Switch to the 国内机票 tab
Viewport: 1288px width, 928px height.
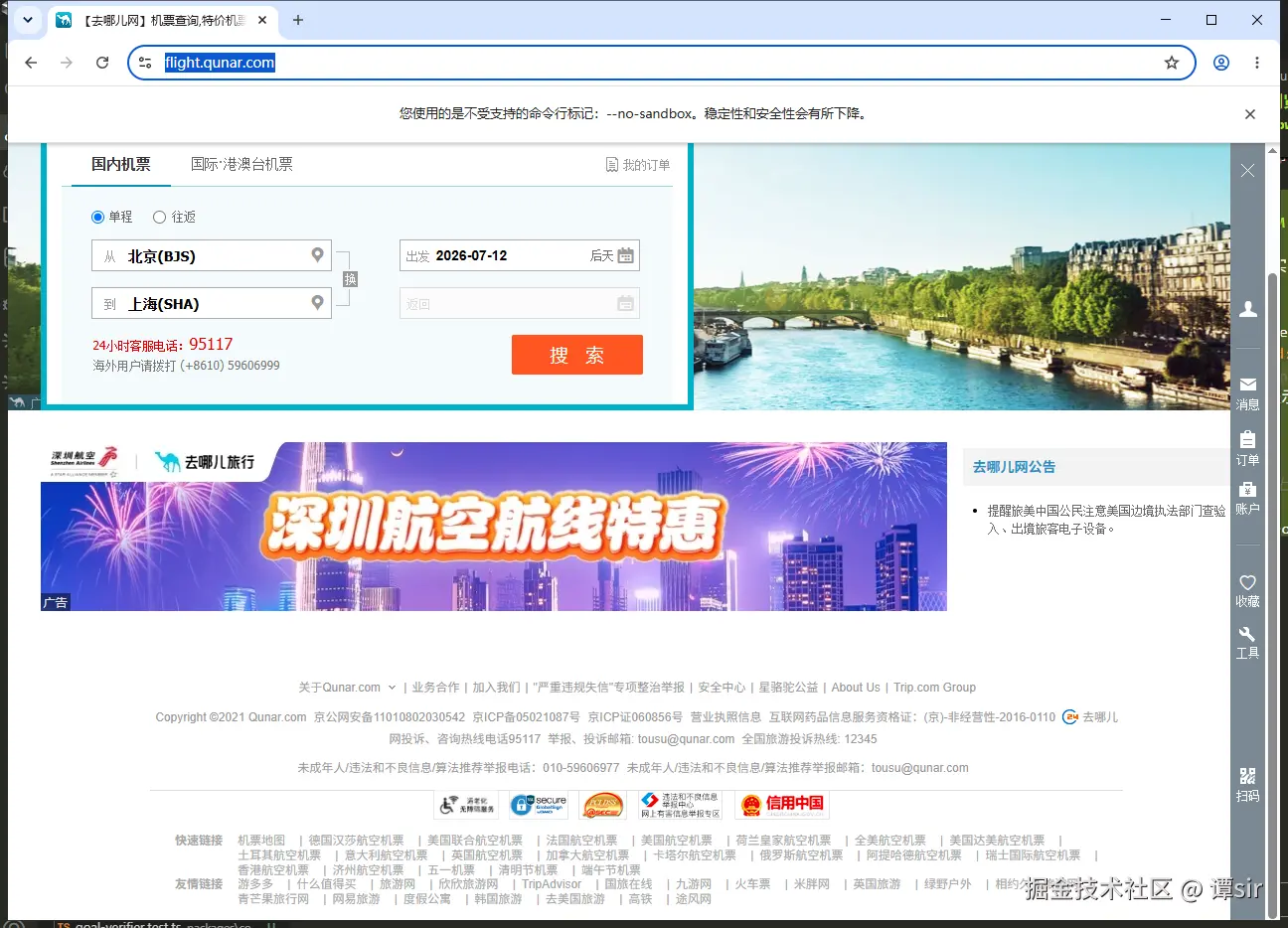121,164
